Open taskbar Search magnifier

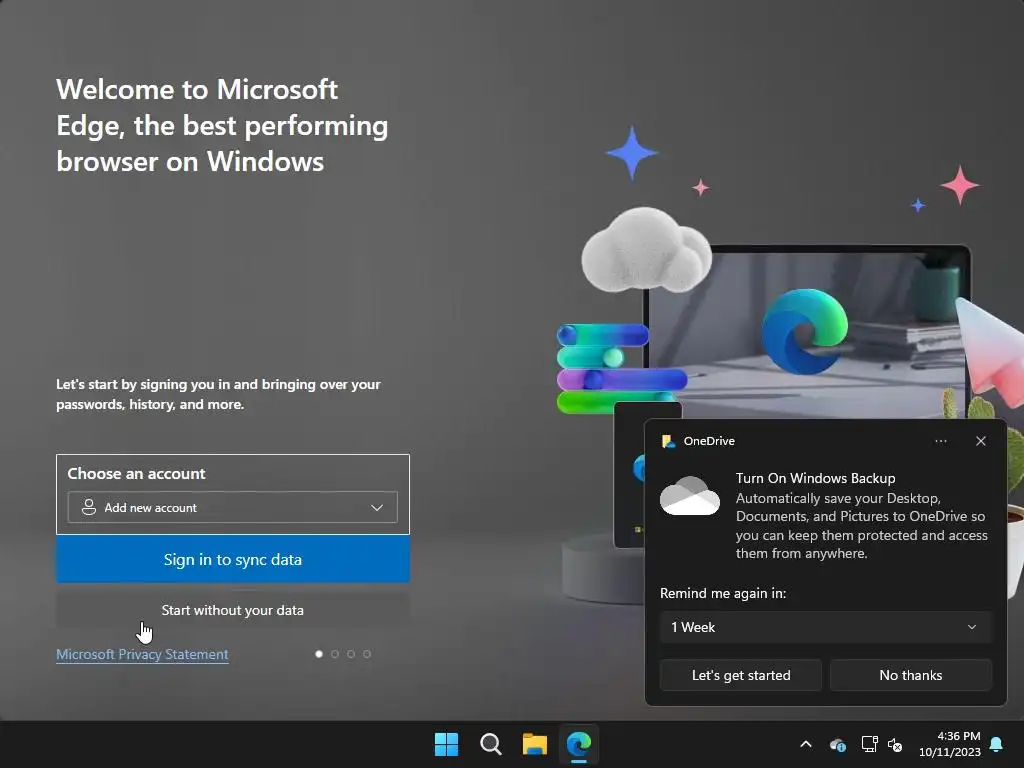tap(490, 744)
